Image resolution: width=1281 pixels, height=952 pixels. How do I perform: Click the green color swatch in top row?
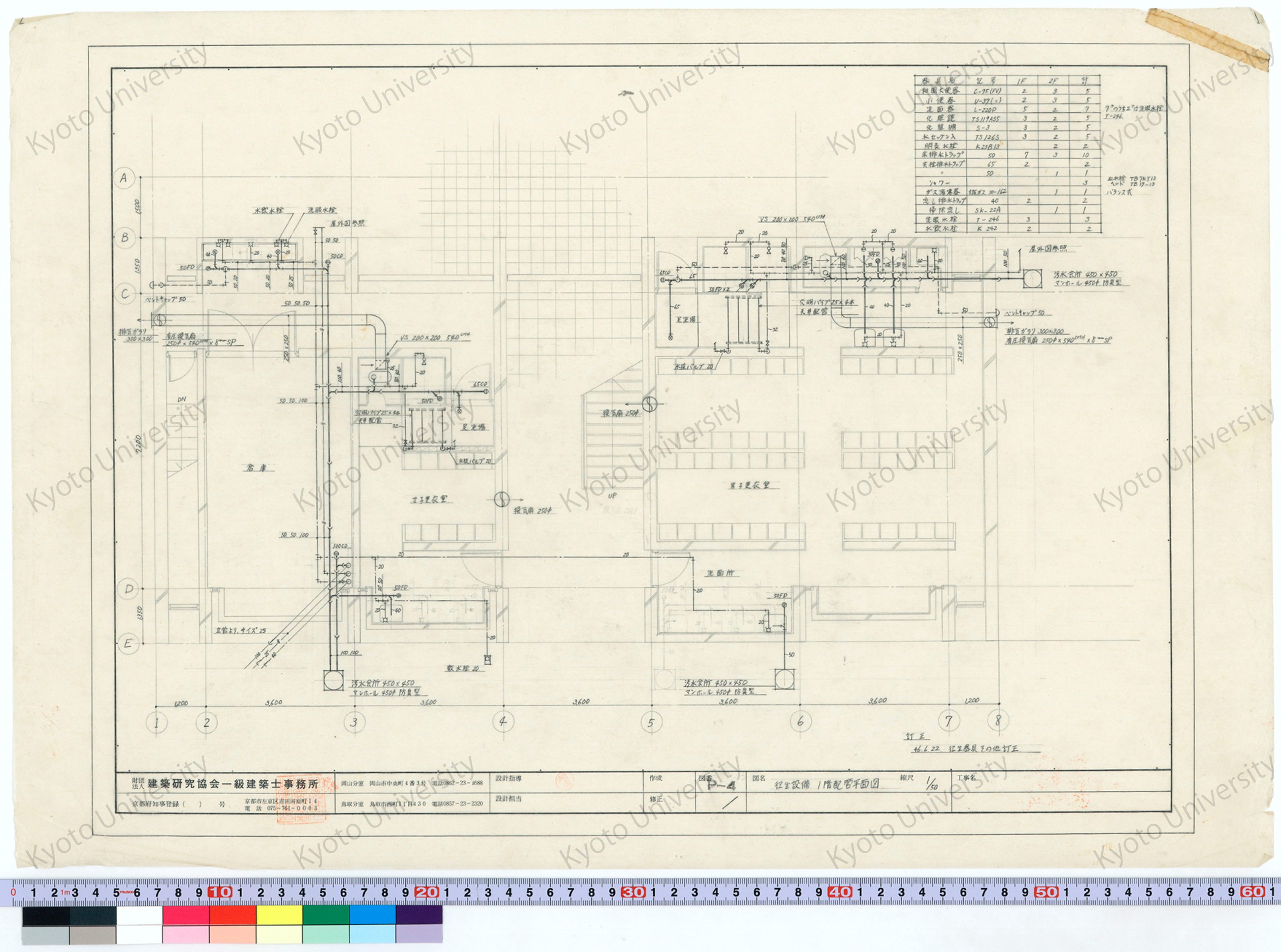(x=326, y=914)
